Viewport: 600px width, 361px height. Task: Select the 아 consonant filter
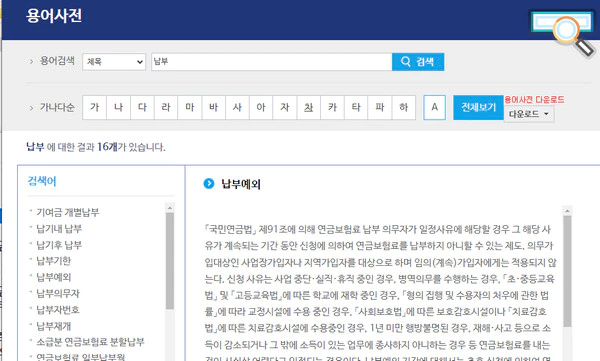pyautogui.click(x=261, y=107)
